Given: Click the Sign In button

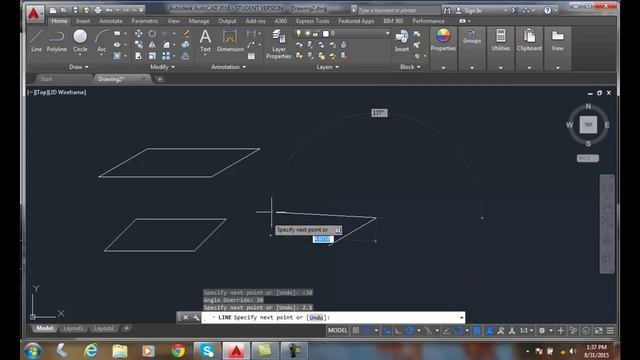Looking at the screenshot, I should coord(473,11).
